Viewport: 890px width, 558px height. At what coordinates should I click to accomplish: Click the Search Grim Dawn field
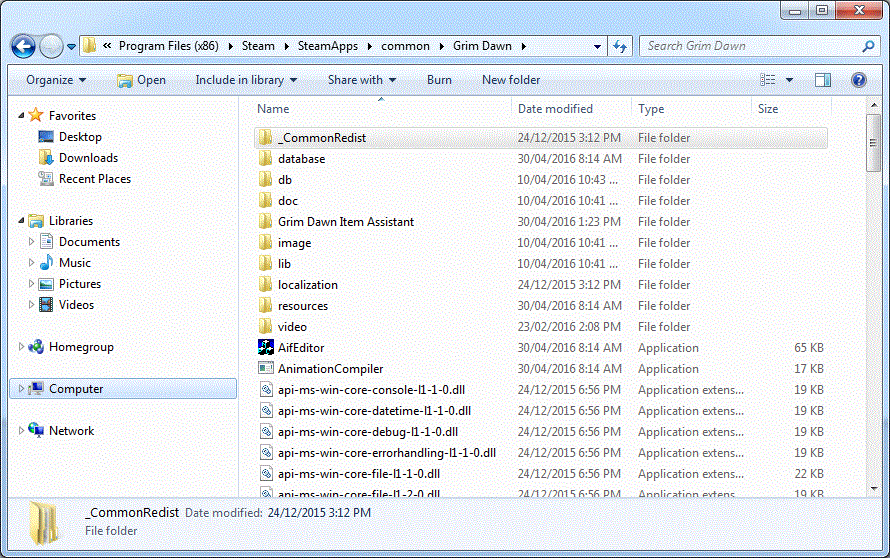750,46
